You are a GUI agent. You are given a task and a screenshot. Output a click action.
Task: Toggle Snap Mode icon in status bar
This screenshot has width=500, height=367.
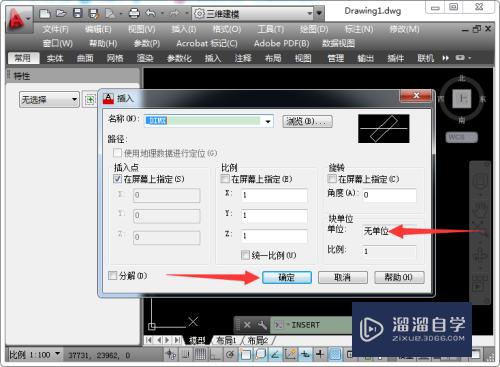point(186,354)
